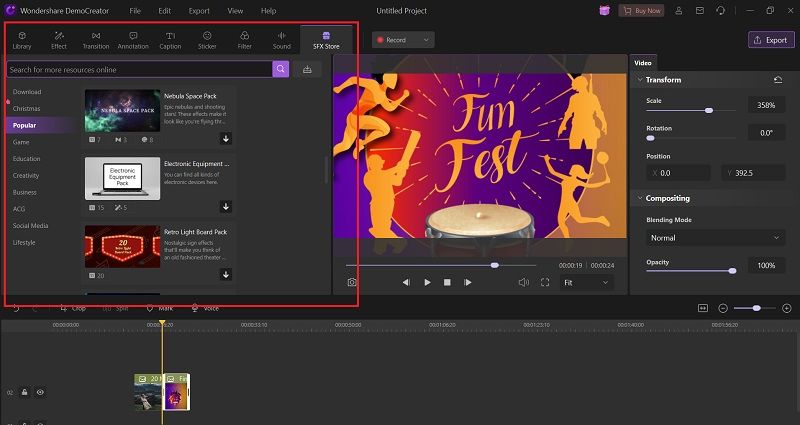Open the File menu
The width and height of the screenshot is (800, 425).
135,11
